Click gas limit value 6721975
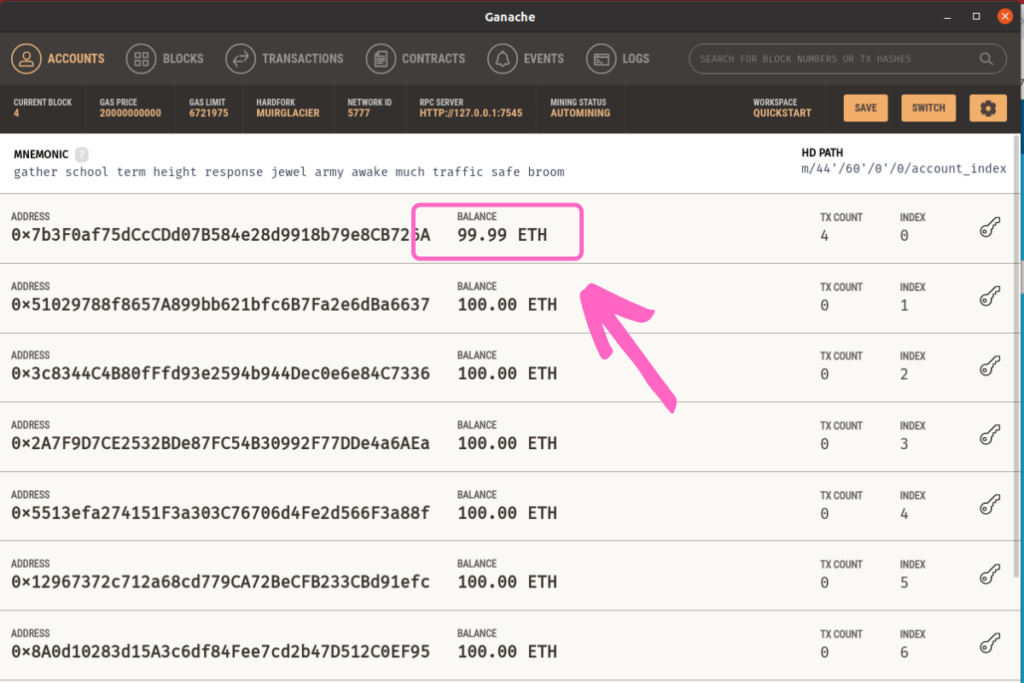 click(x=208, y=113)
